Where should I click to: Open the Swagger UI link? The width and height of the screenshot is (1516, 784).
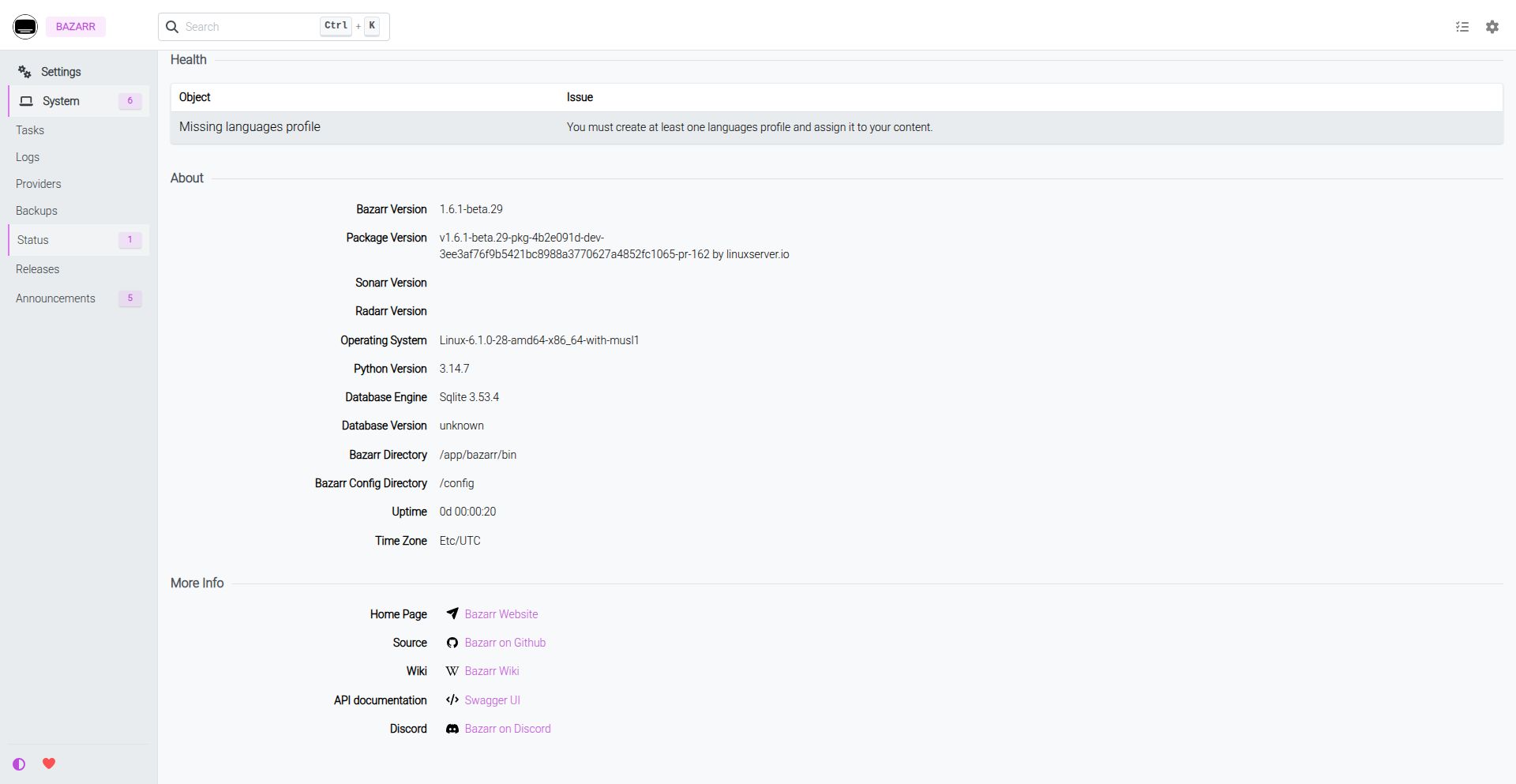pos(493,700)
